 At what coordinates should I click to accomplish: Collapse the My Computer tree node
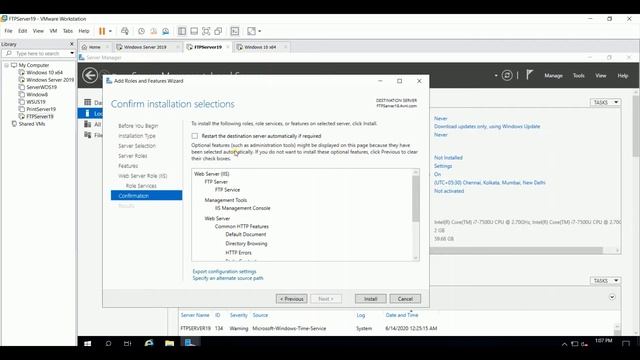coord(6,65)
